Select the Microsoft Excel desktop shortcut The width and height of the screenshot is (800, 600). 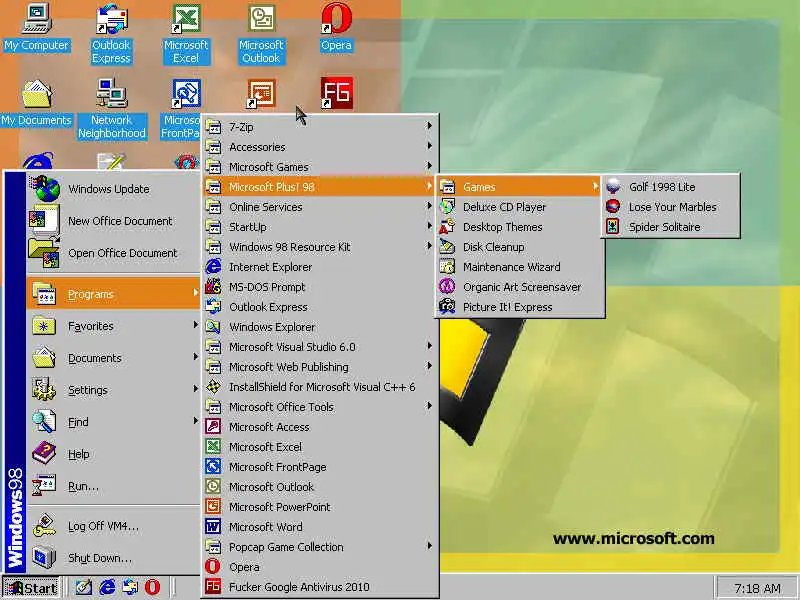coord(186,34)
